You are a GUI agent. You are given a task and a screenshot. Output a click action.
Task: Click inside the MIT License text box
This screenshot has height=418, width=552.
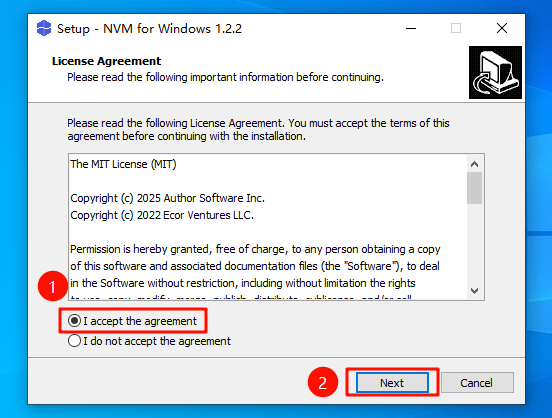268,227
